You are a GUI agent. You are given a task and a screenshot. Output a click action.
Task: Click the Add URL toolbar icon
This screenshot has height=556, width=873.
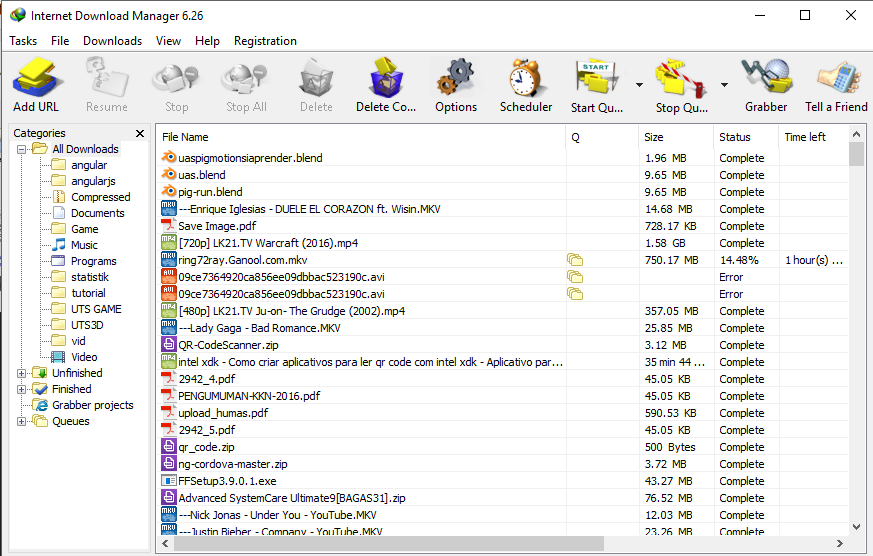coord(36,78)
